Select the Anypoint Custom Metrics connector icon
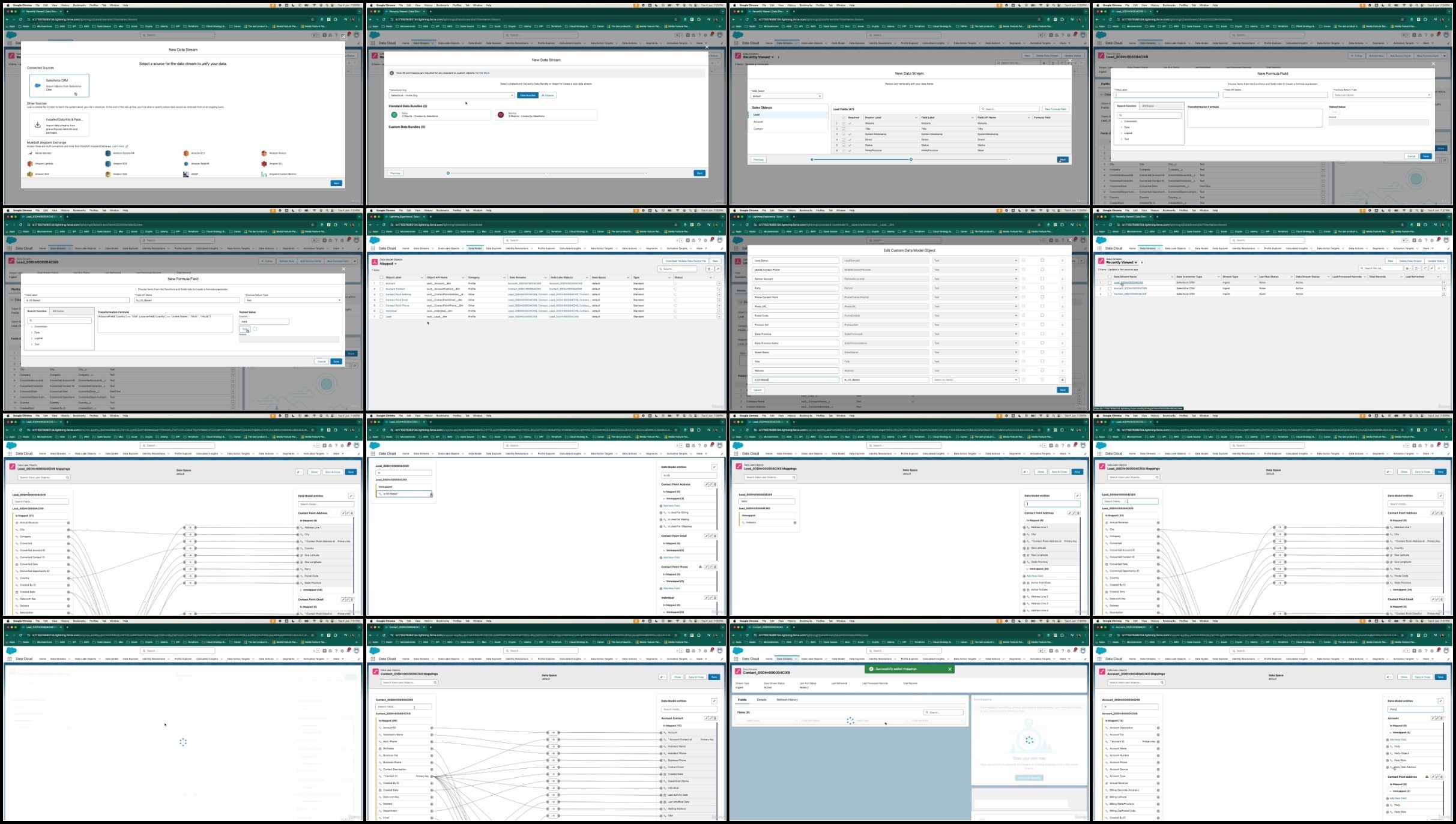 coord(264,174)
